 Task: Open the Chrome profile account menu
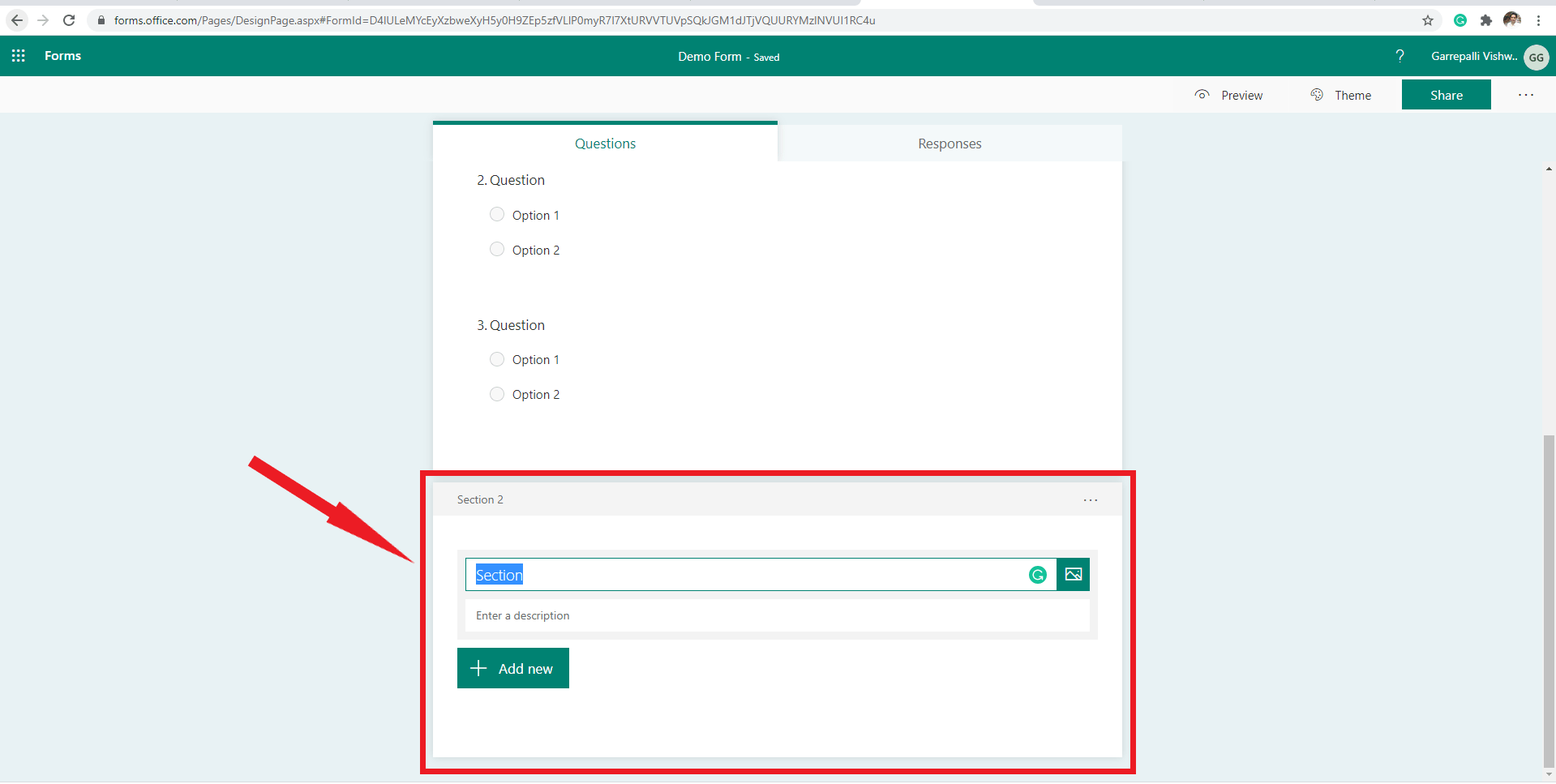coord(1512,20)
